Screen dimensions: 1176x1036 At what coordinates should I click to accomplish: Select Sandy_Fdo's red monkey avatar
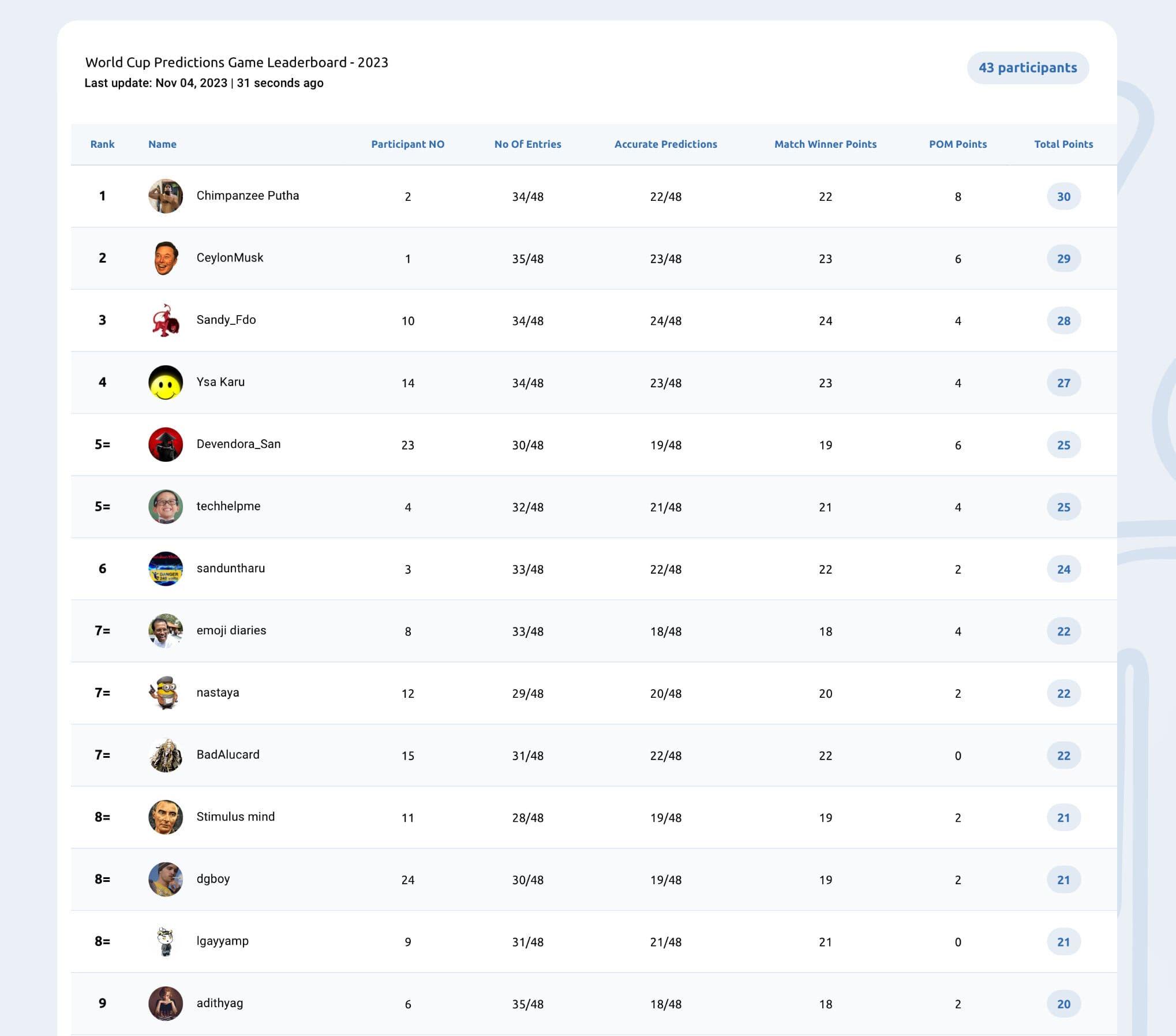click(166, 320)
